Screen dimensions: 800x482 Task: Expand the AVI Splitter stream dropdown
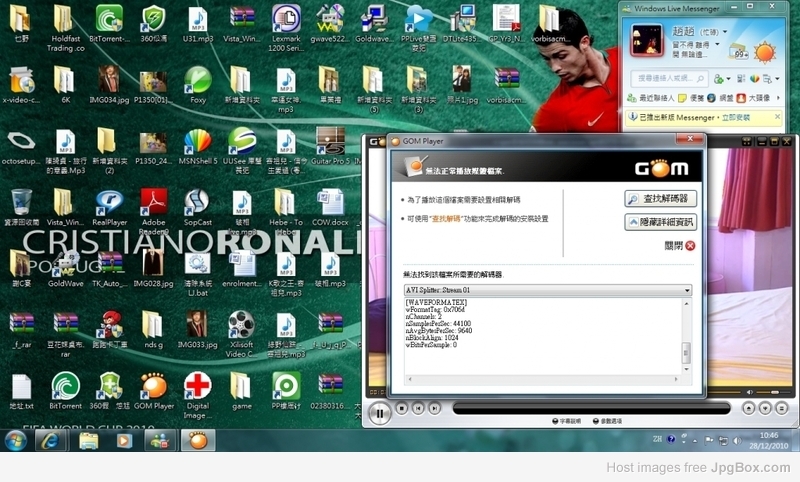click(x=686, y=291)
